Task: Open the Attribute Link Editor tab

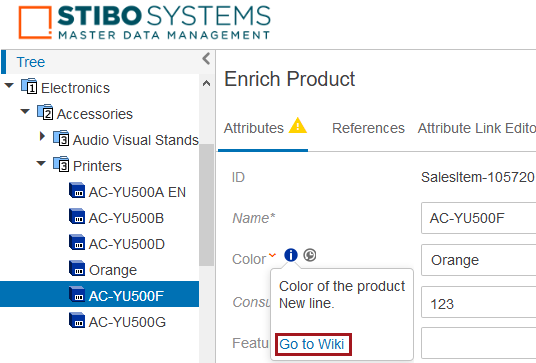Action: point(477,128)
